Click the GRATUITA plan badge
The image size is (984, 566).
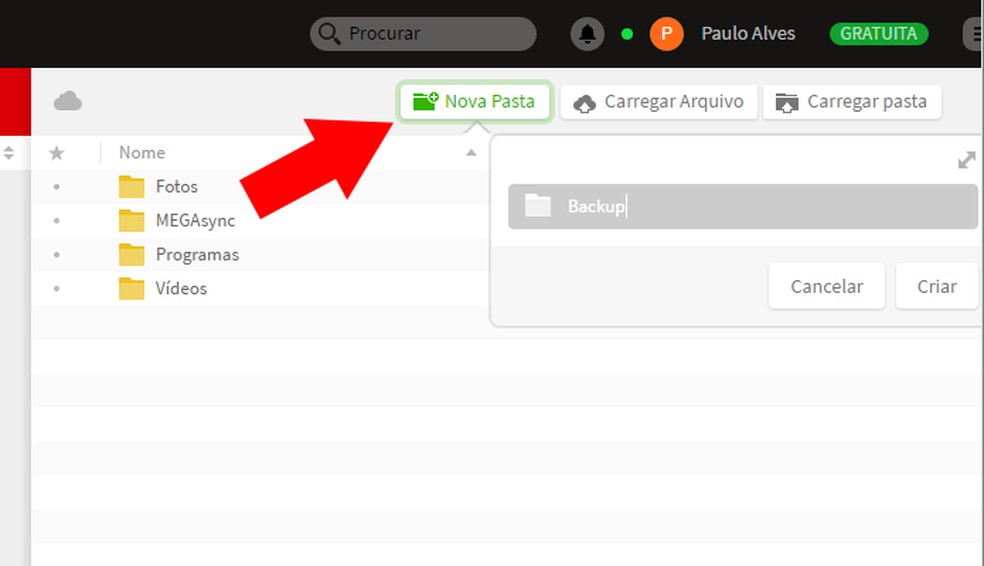coord(879,34)
